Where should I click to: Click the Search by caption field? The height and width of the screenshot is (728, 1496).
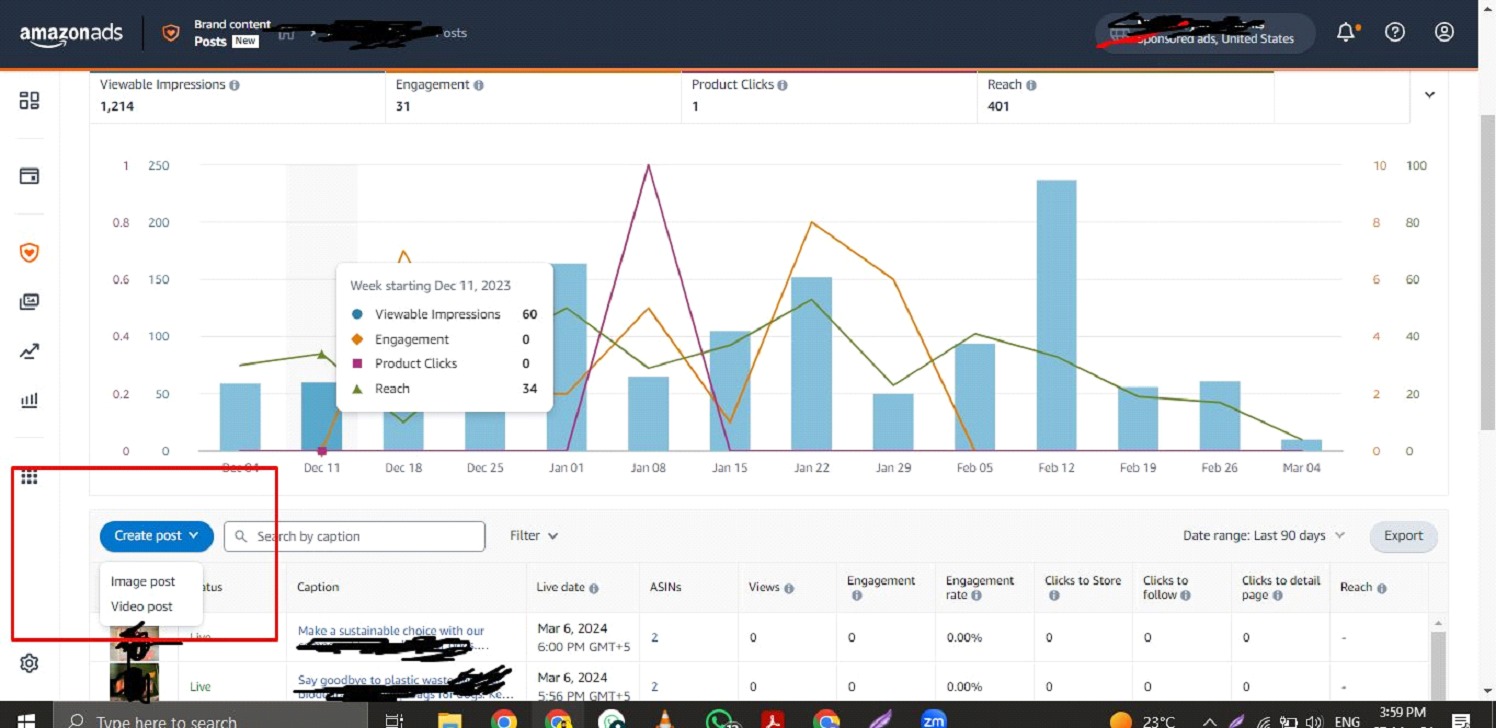353,536
